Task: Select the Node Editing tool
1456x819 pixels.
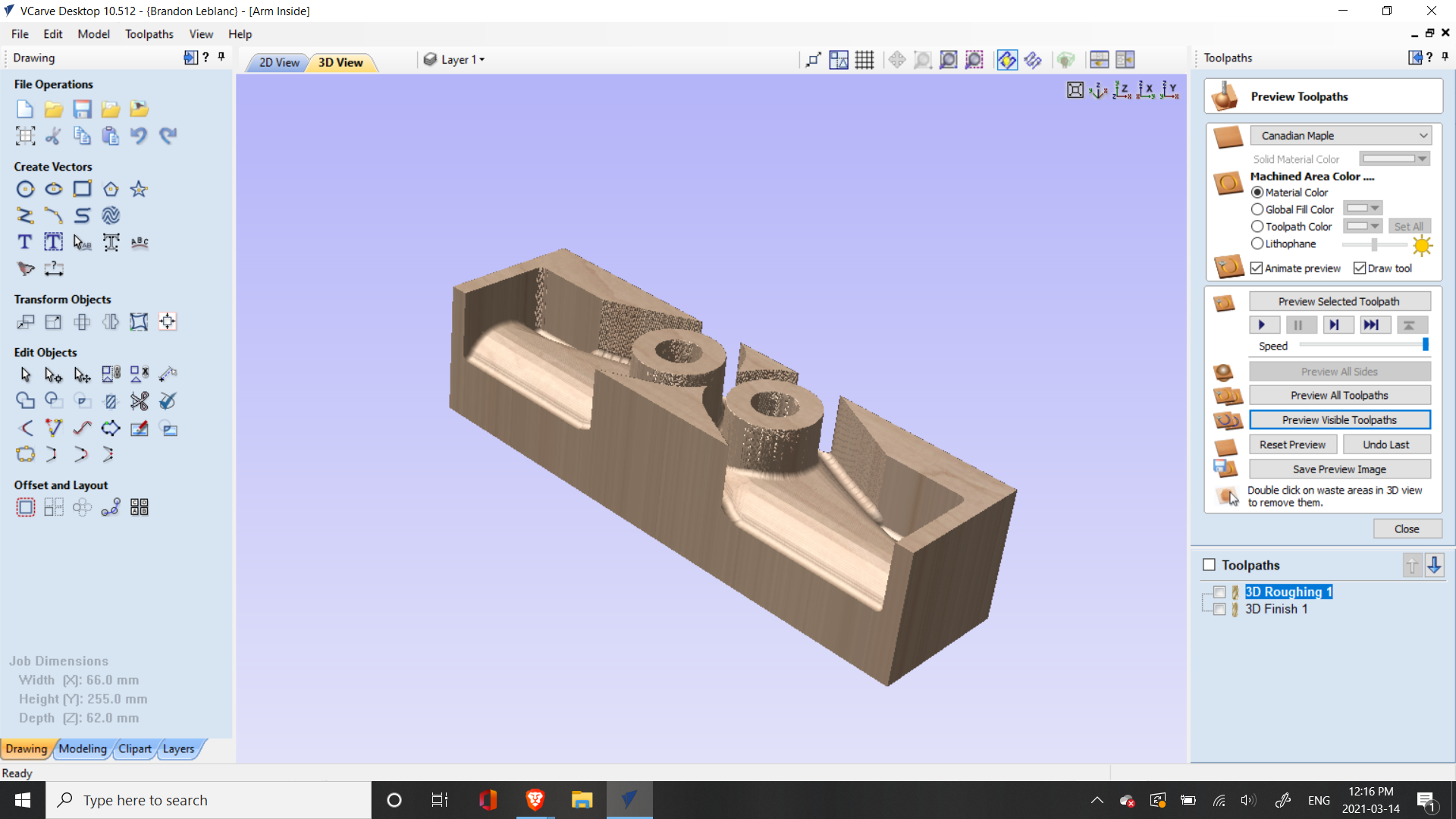Action: [53, 375]
